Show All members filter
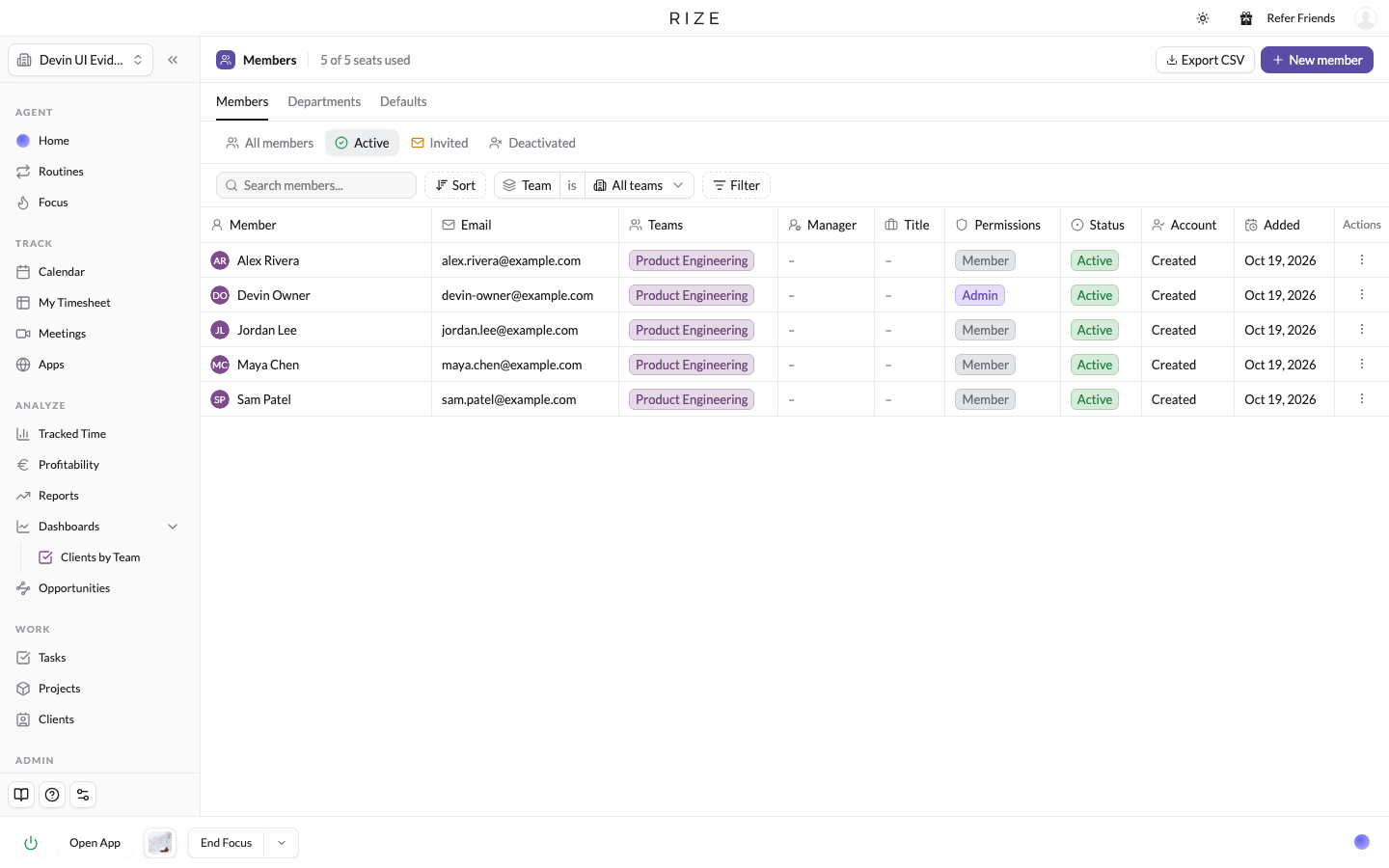 coord(269,143)
